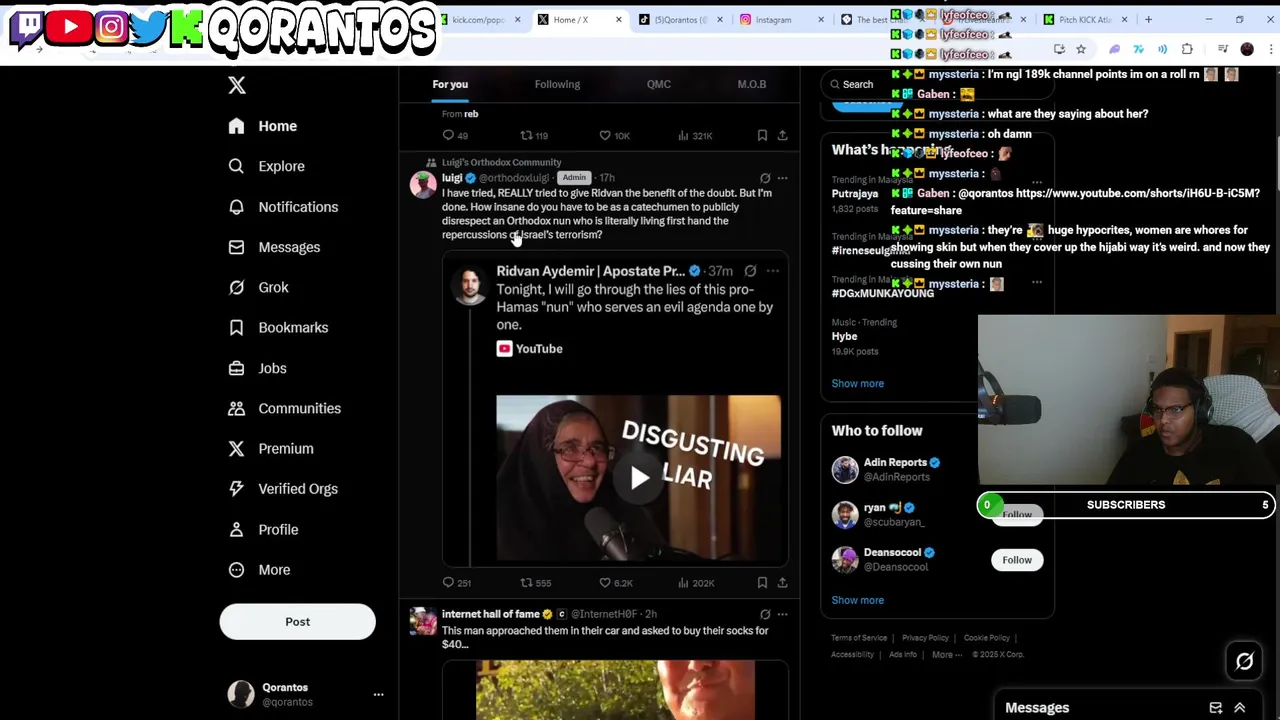Open Terms of Service link
This screenshot has width=1280, height=720.
coord(859,638)
